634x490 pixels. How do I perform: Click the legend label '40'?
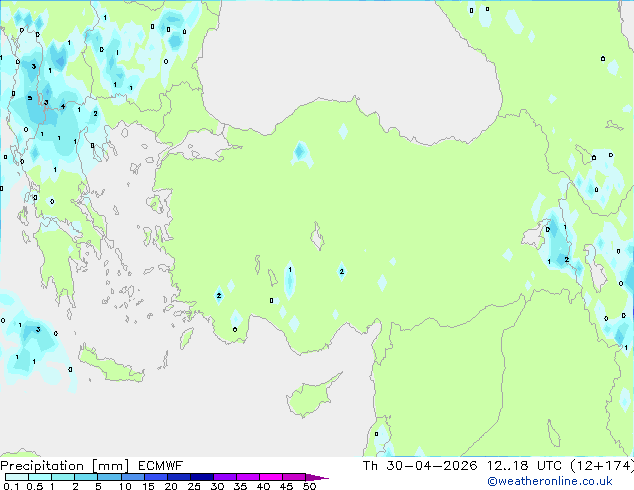tap(263, 486)
